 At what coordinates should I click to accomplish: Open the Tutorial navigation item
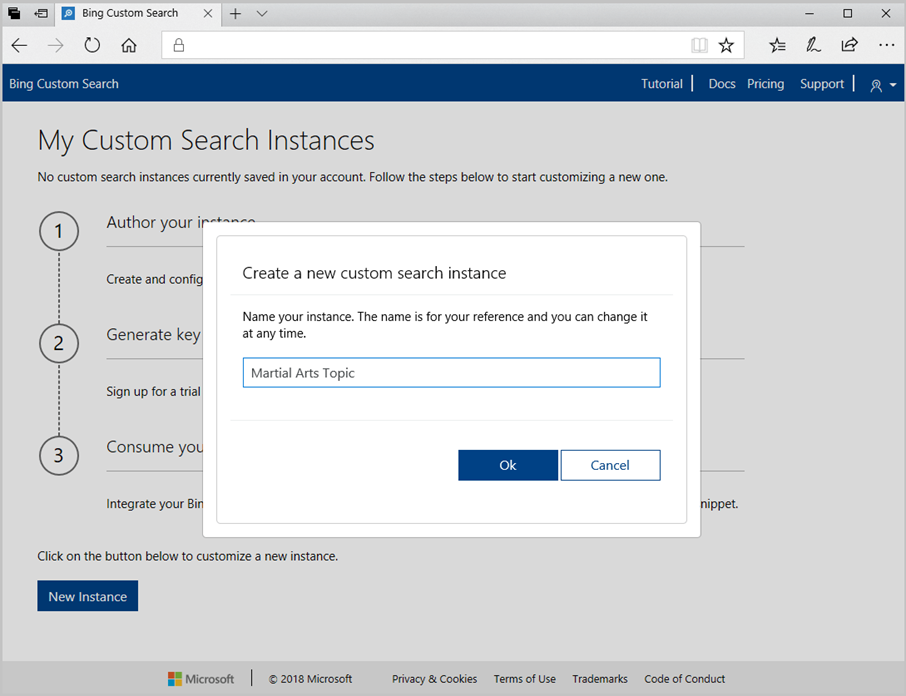pyautogui.click(x=661, y=84)
